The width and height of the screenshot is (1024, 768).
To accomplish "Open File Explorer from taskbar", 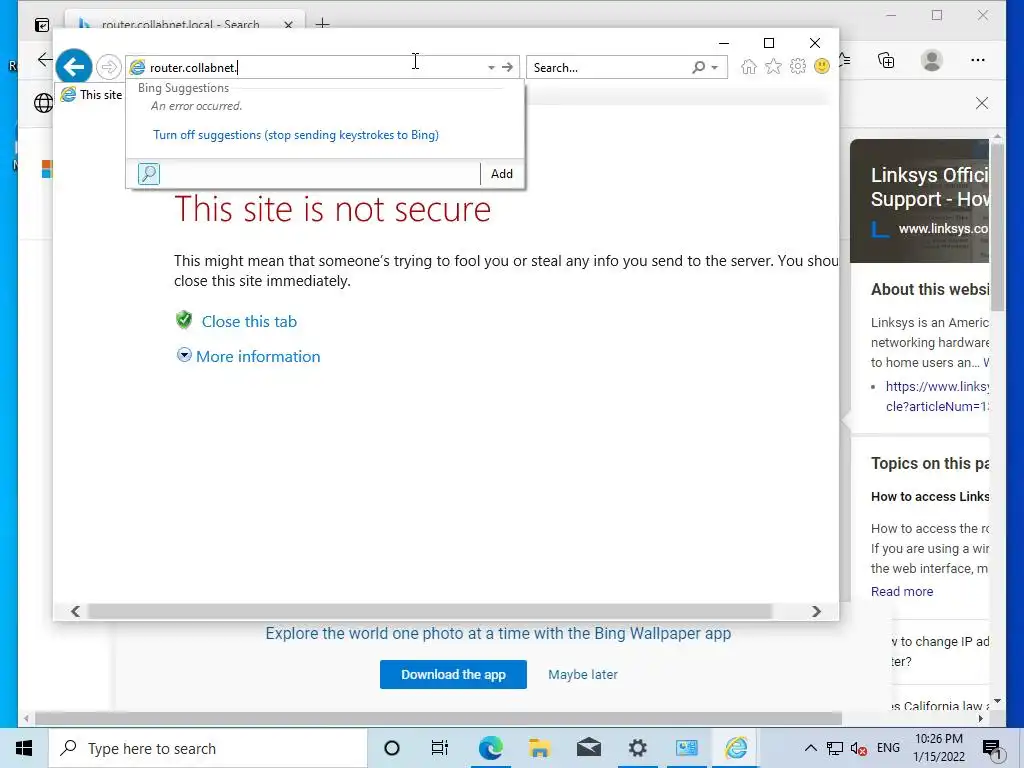I will pyautogui.click(x=539, y=748).
